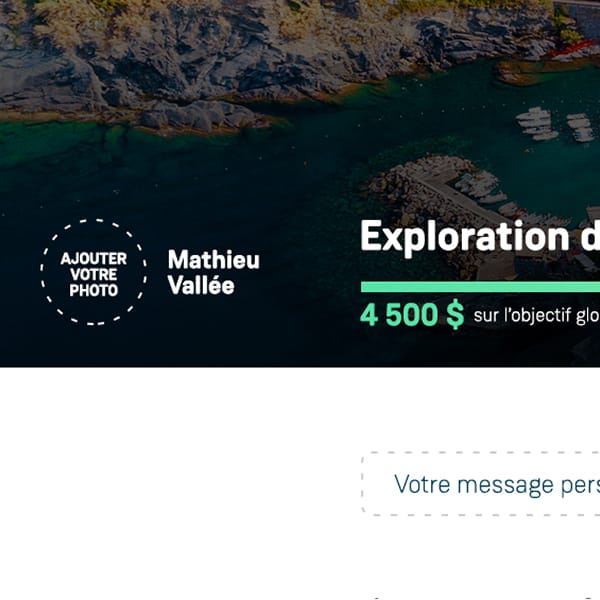Screen dimensions: 600x600
Task: Click the green dollar sign after 4 500
Action: click(x=455, y=315)
